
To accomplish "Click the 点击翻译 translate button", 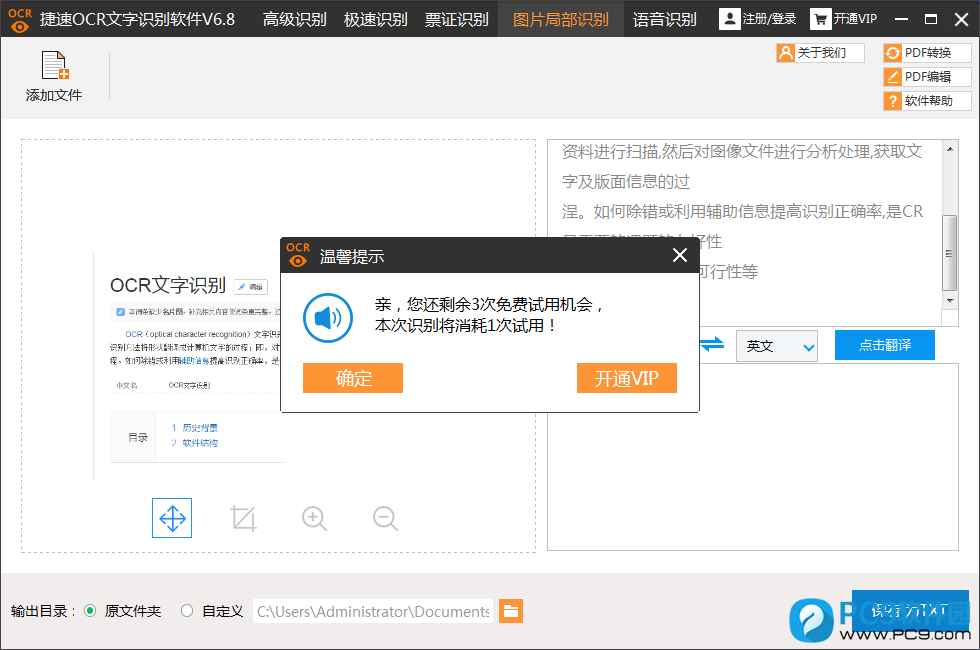I will [x=885, y=345].
